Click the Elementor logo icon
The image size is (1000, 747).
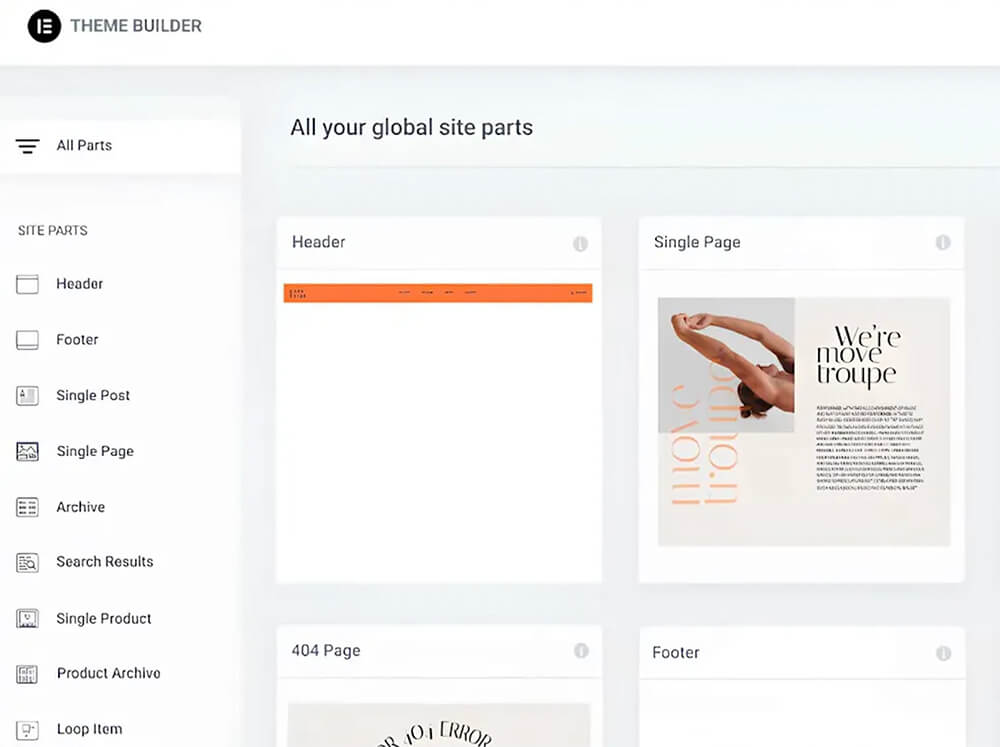coord(44,26)
